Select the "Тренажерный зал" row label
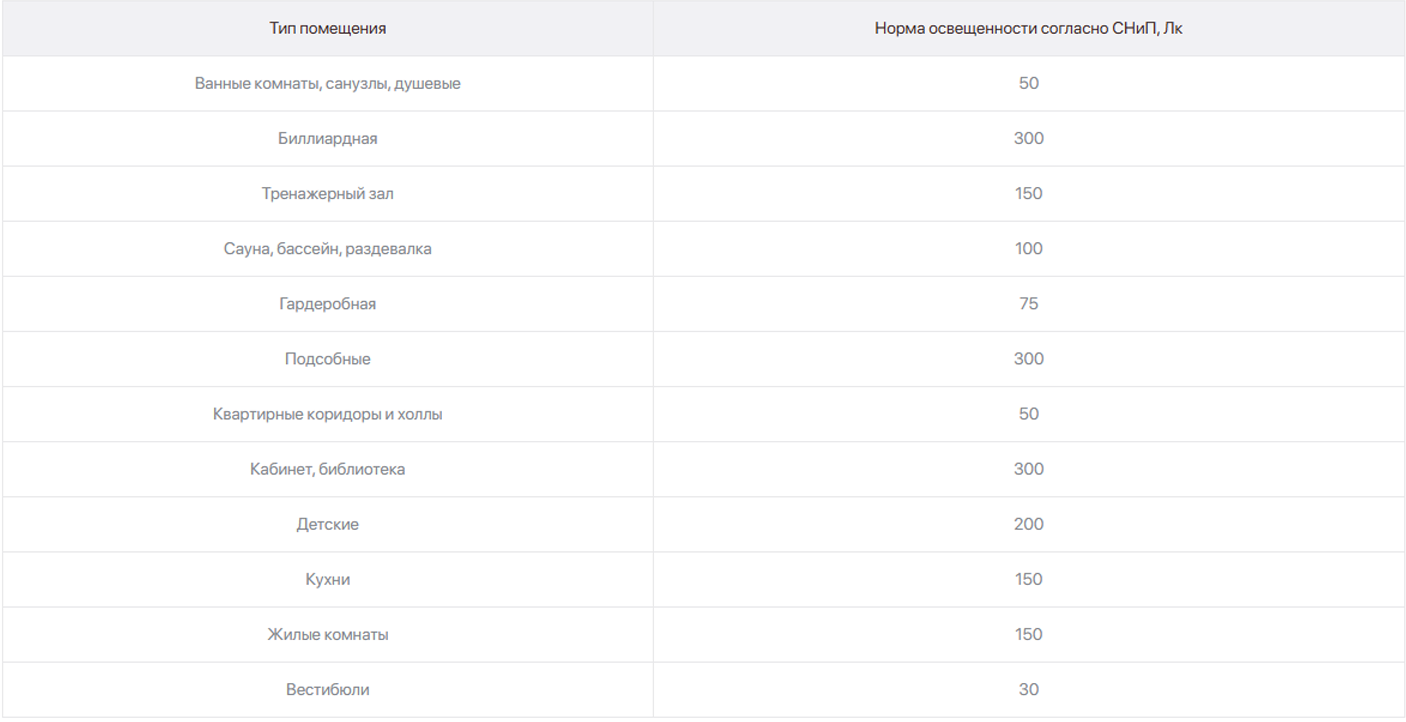 coord(327,193)
